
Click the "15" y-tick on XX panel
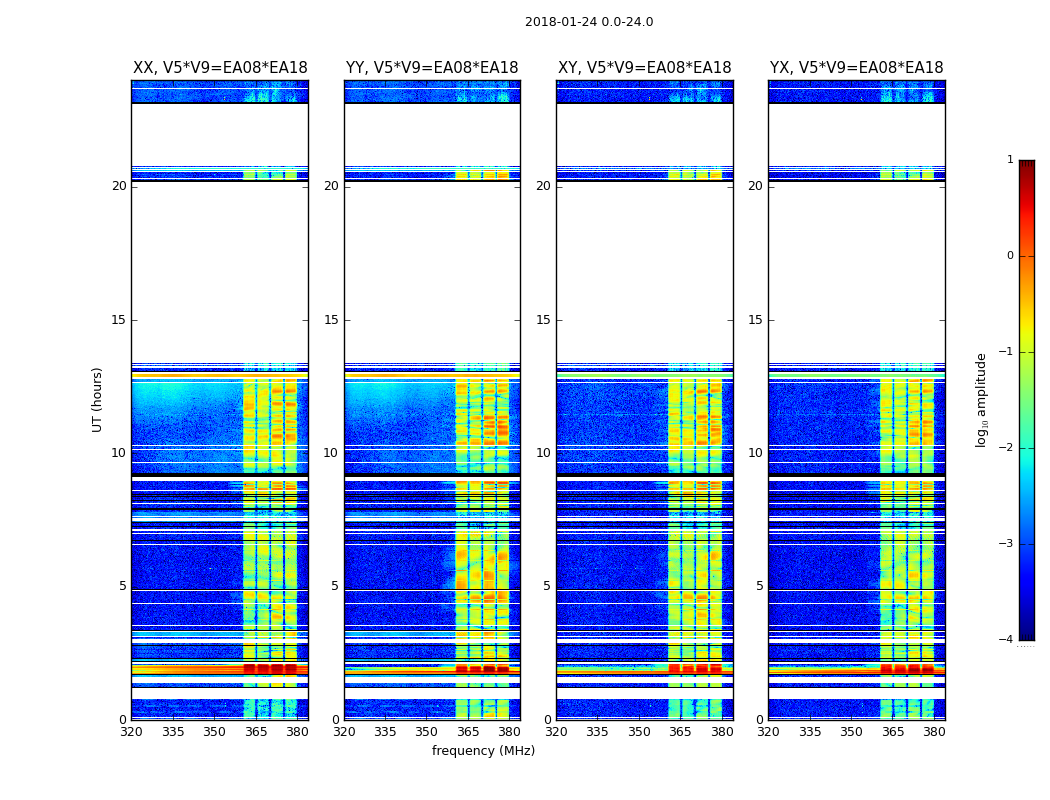click(x=119, y=320)
